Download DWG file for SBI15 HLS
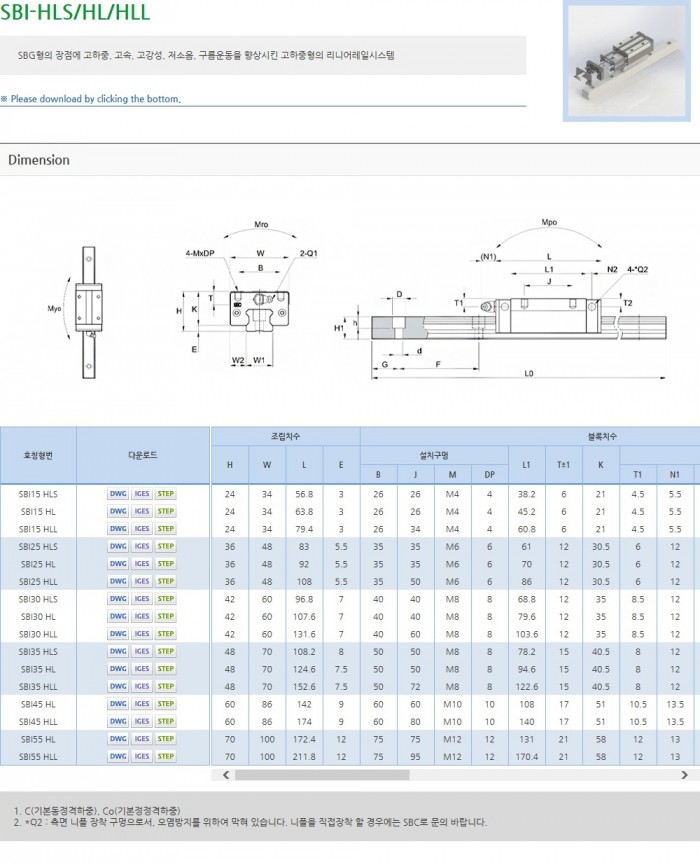The height and width of the screenshot is (865, 700). [118, 494]
